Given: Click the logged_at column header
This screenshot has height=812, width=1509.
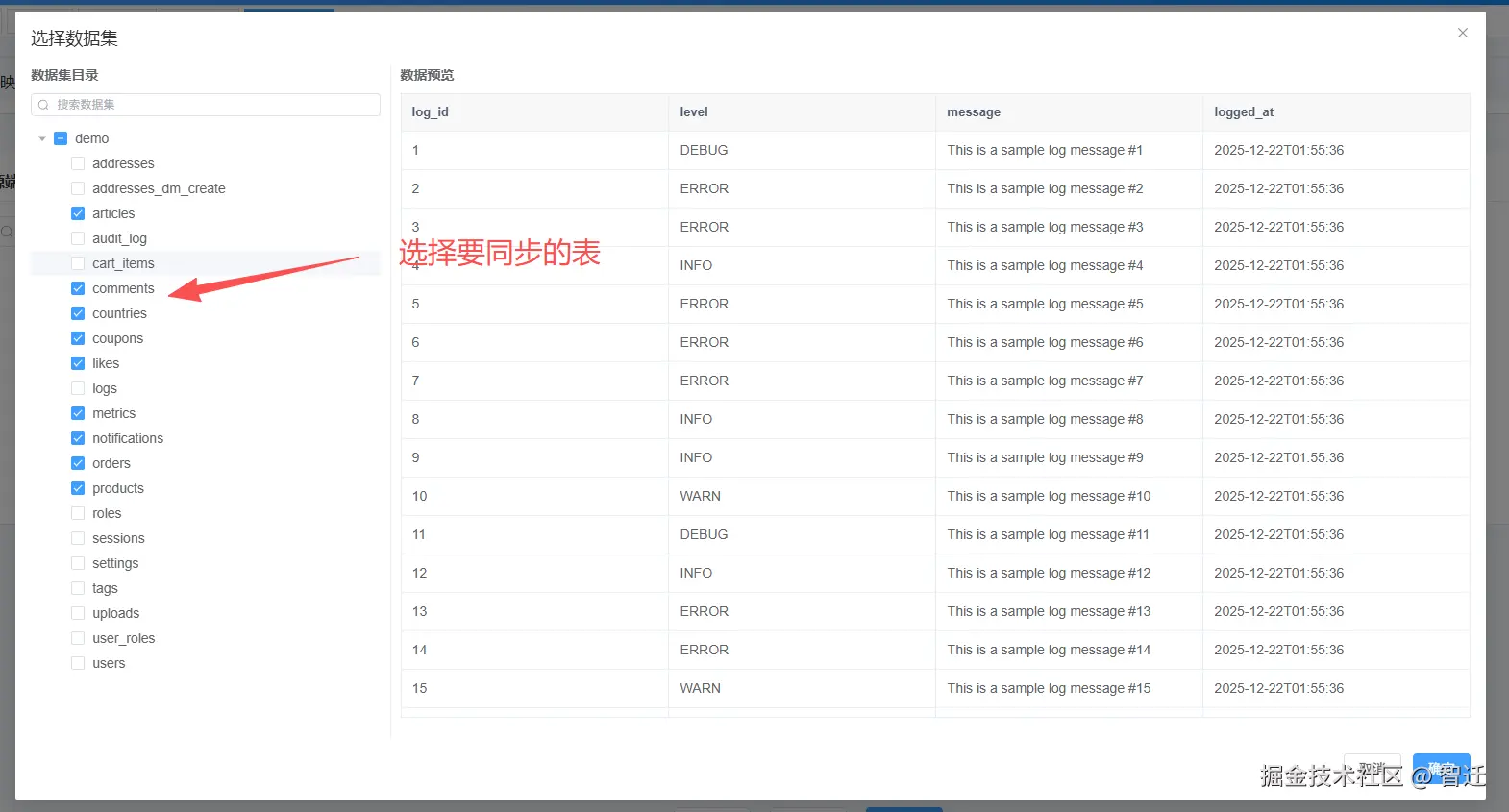Looking at the screenshot, I should [1336, 112].
